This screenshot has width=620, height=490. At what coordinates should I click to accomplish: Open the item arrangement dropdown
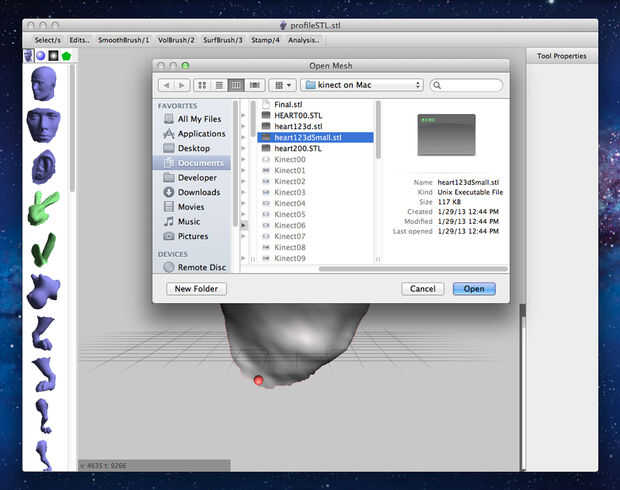282,85
